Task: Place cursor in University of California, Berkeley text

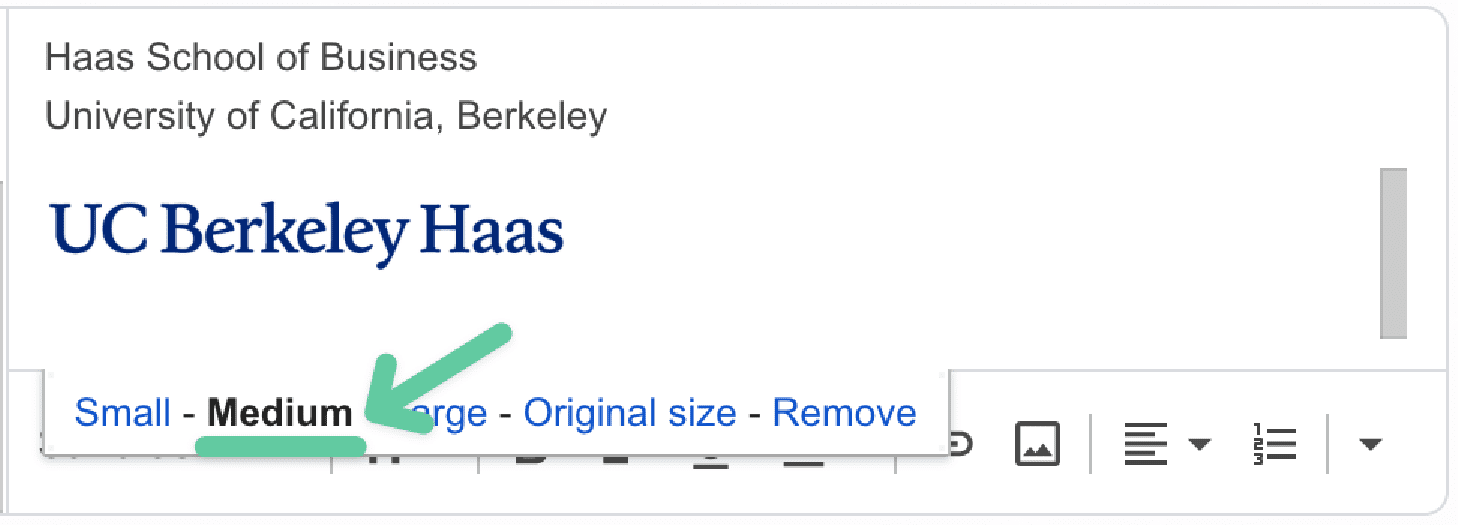Action: click(326, 117)
